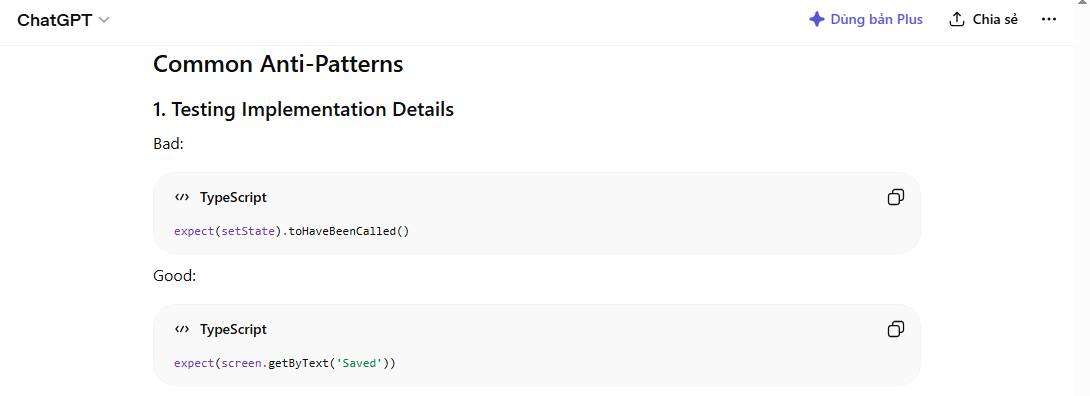Click the expect(setState).toHaveBeenCalled() code line
Image resolution: width=1090 pixels, height=396 pixels.
(292, 231)
